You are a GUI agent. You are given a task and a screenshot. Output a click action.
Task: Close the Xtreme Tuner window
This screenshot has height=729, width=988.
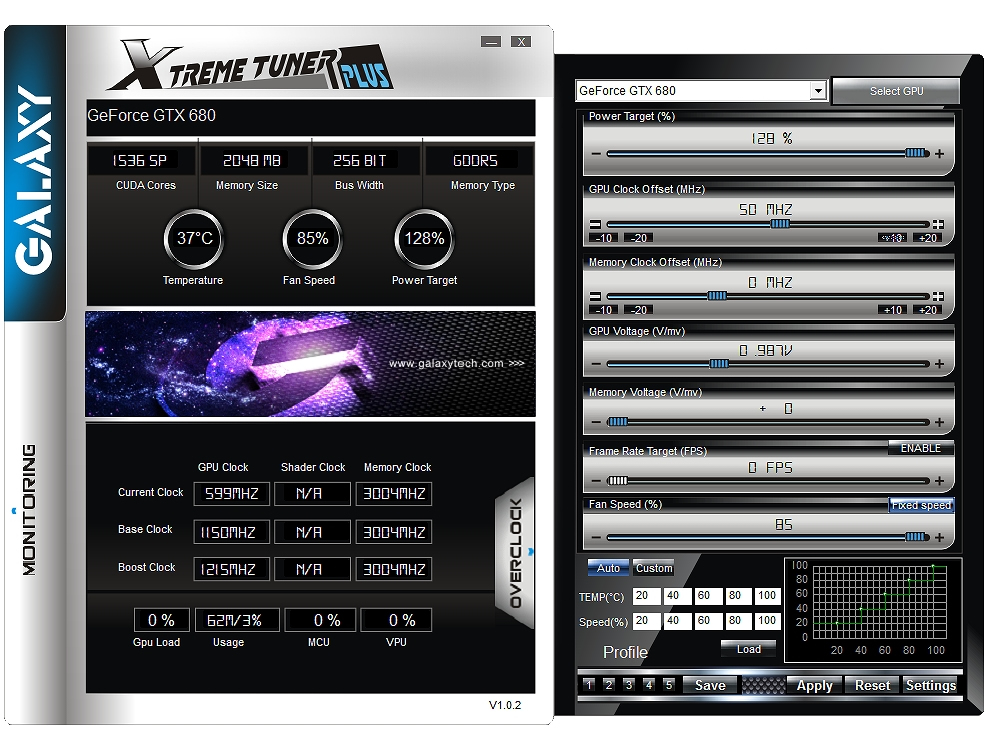(520, 42)
